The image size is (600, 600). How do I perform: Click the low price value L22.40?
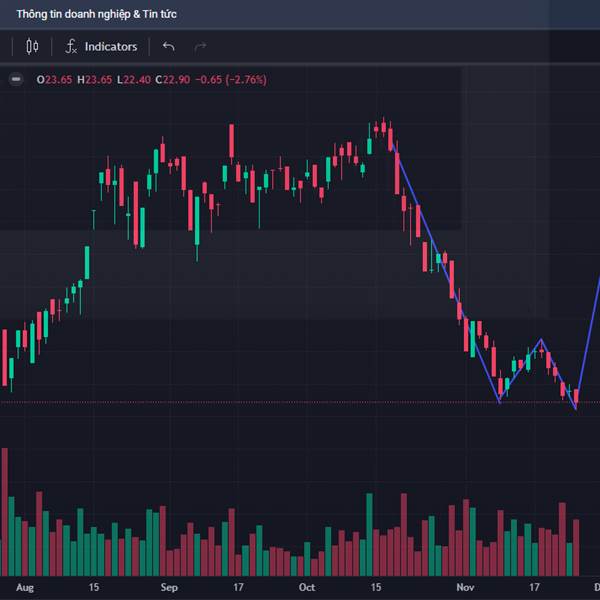pos(133,79)
